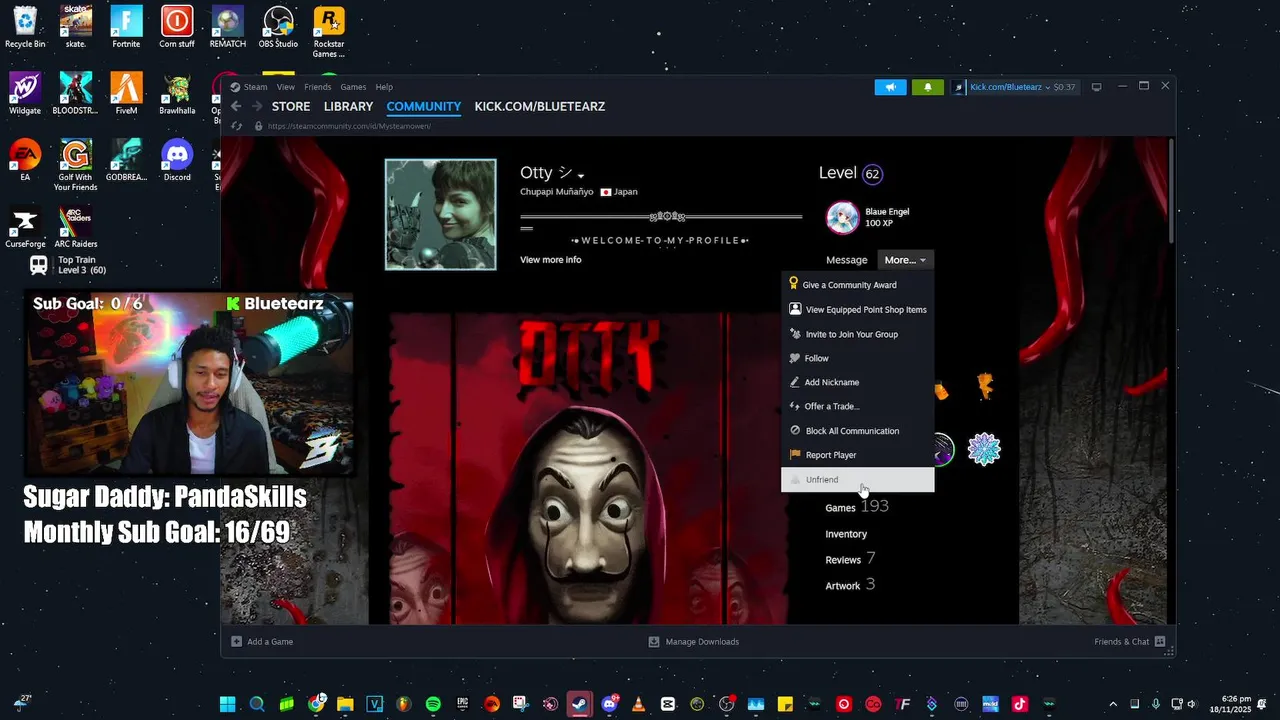Open Friends & Chat panel
Viewport: 1280px width, 720px height.
(x=1130, y=642)
